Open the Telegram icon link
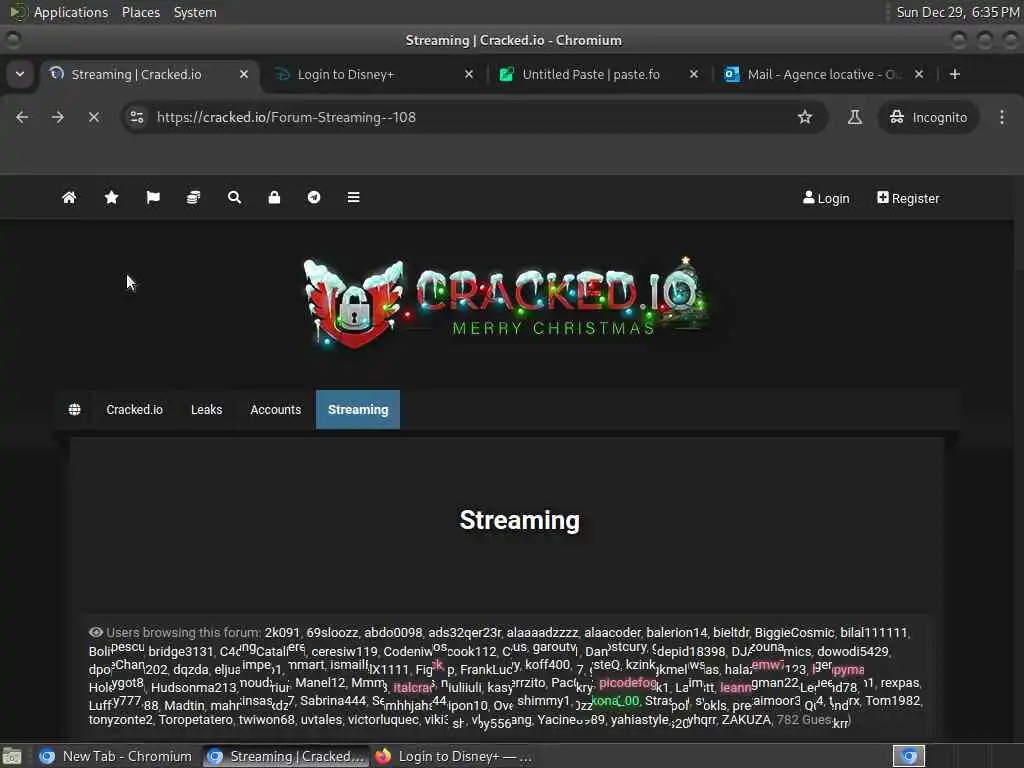 pyautogui.click(x=314, y=197)
